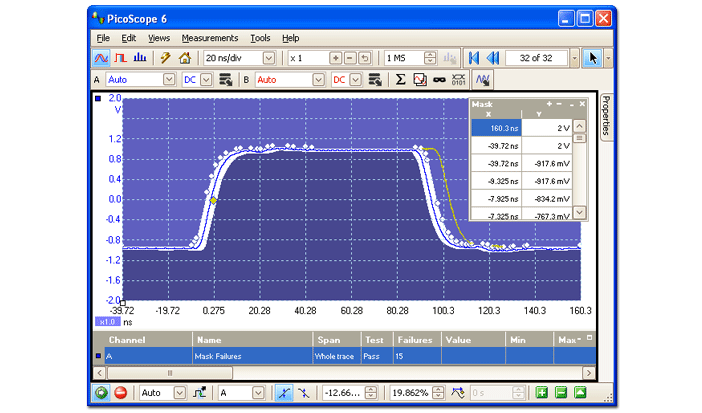Expand buffer navigator dropdown arrow

(574, 58)
